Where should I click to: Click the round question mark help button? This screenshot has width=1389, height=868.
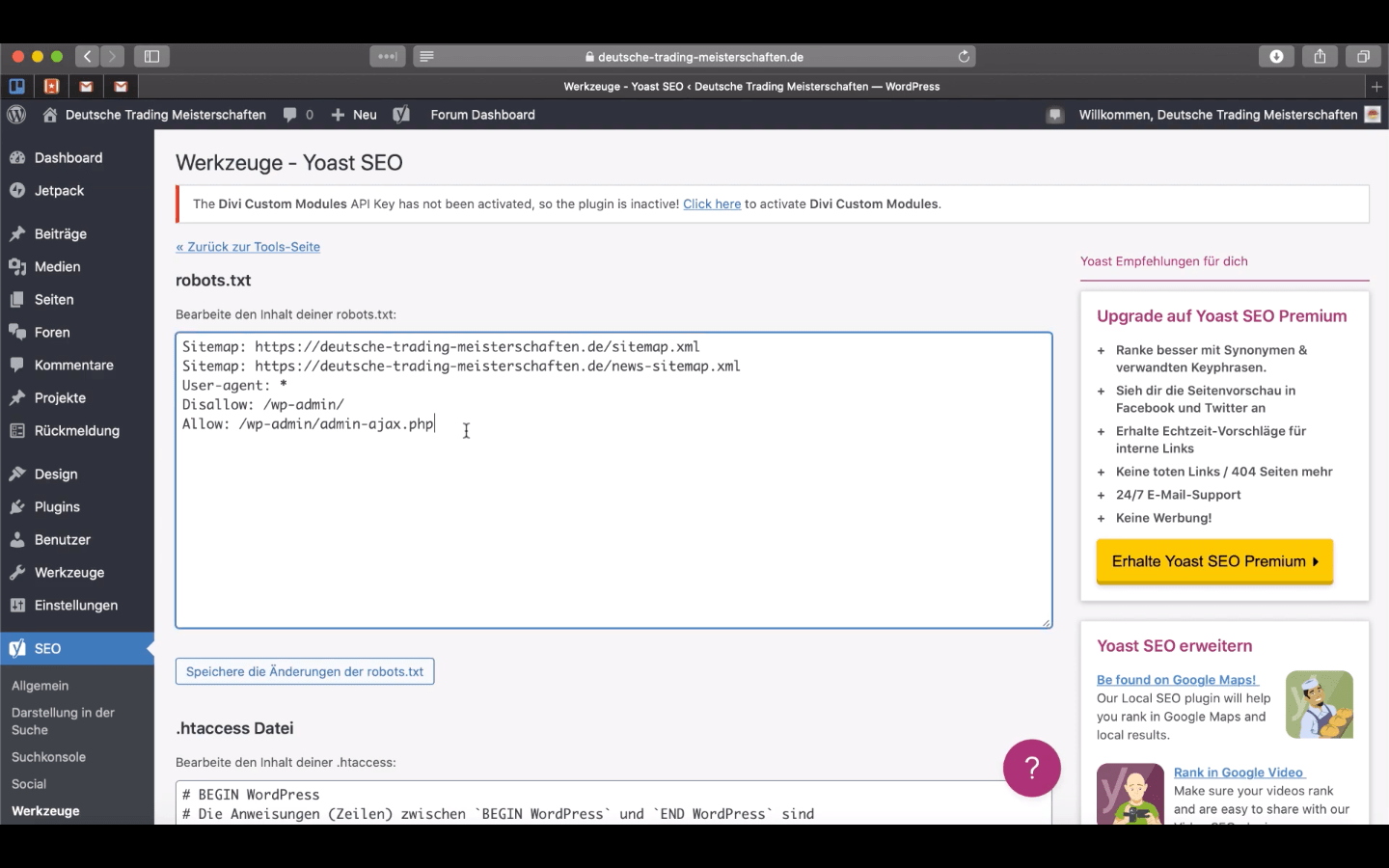pyautogui.click(x=1031, y=768)
